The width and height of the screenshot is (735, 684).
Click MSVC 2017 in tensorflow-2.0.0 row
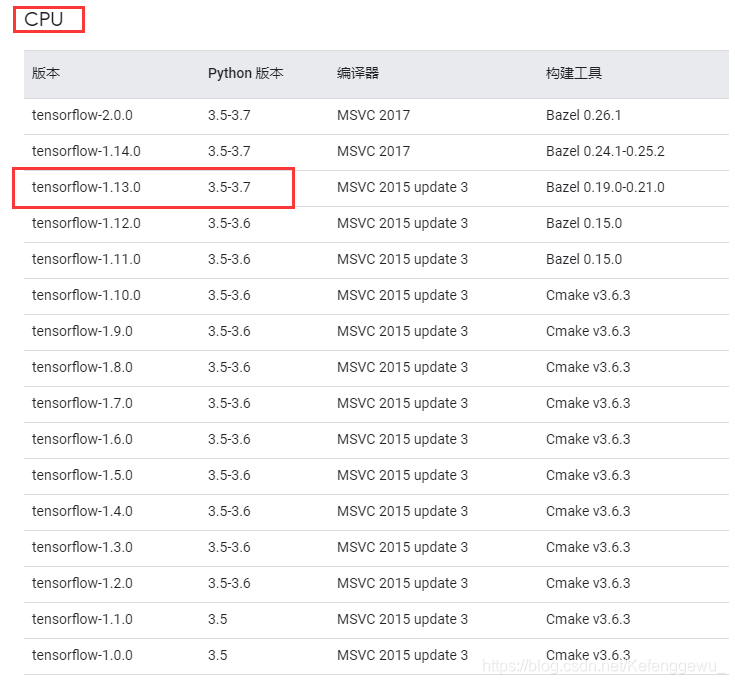pos(374,115)
